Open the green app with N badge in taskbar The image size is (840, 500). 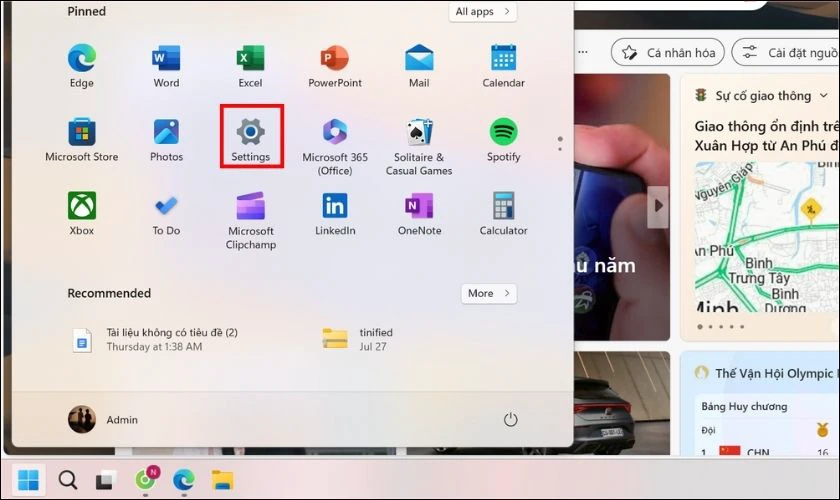click(146, 479)
